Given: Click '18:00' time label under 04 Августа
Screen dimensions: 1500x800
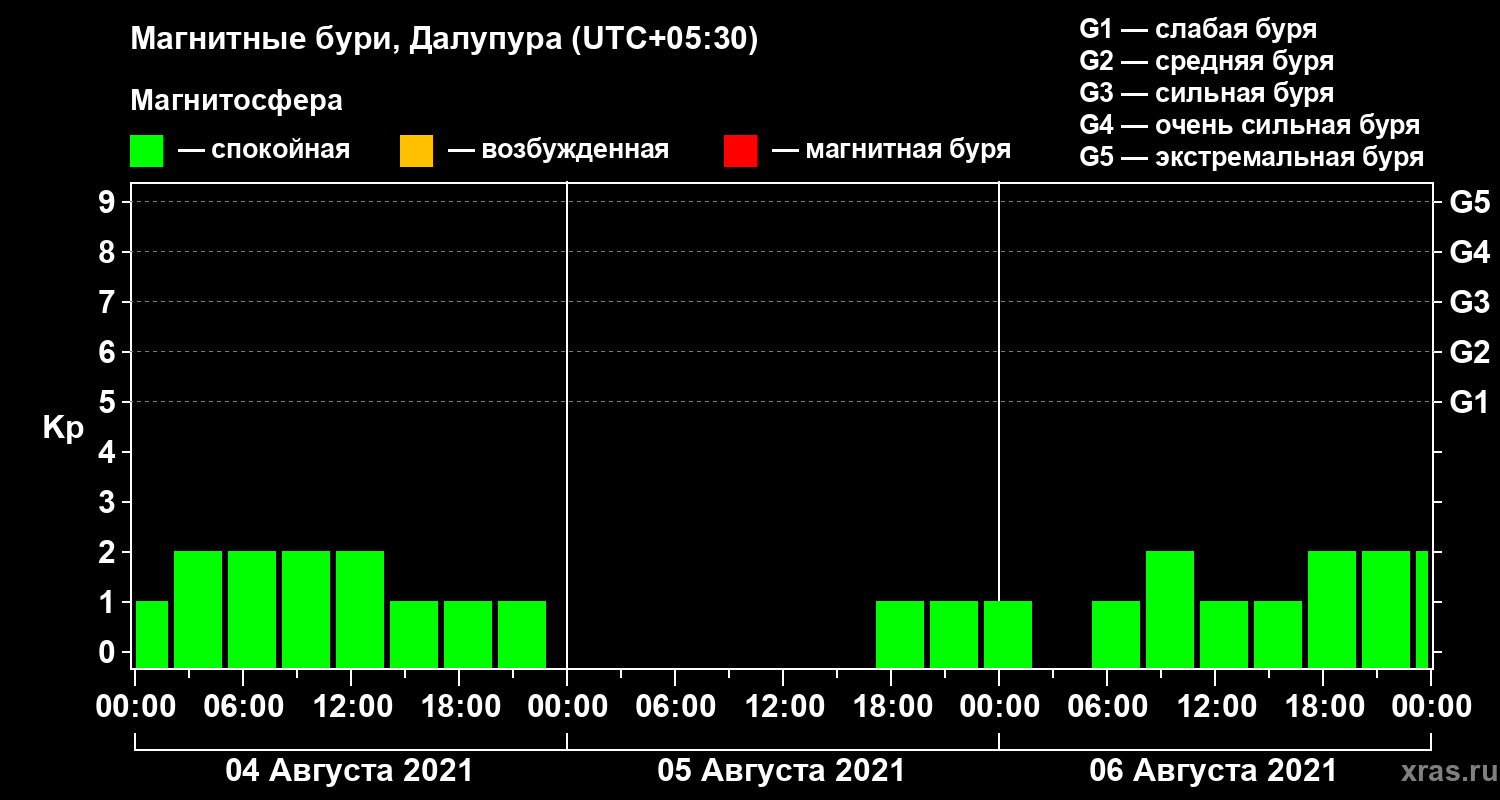Looking at the screenshot, I should [459, 707].
